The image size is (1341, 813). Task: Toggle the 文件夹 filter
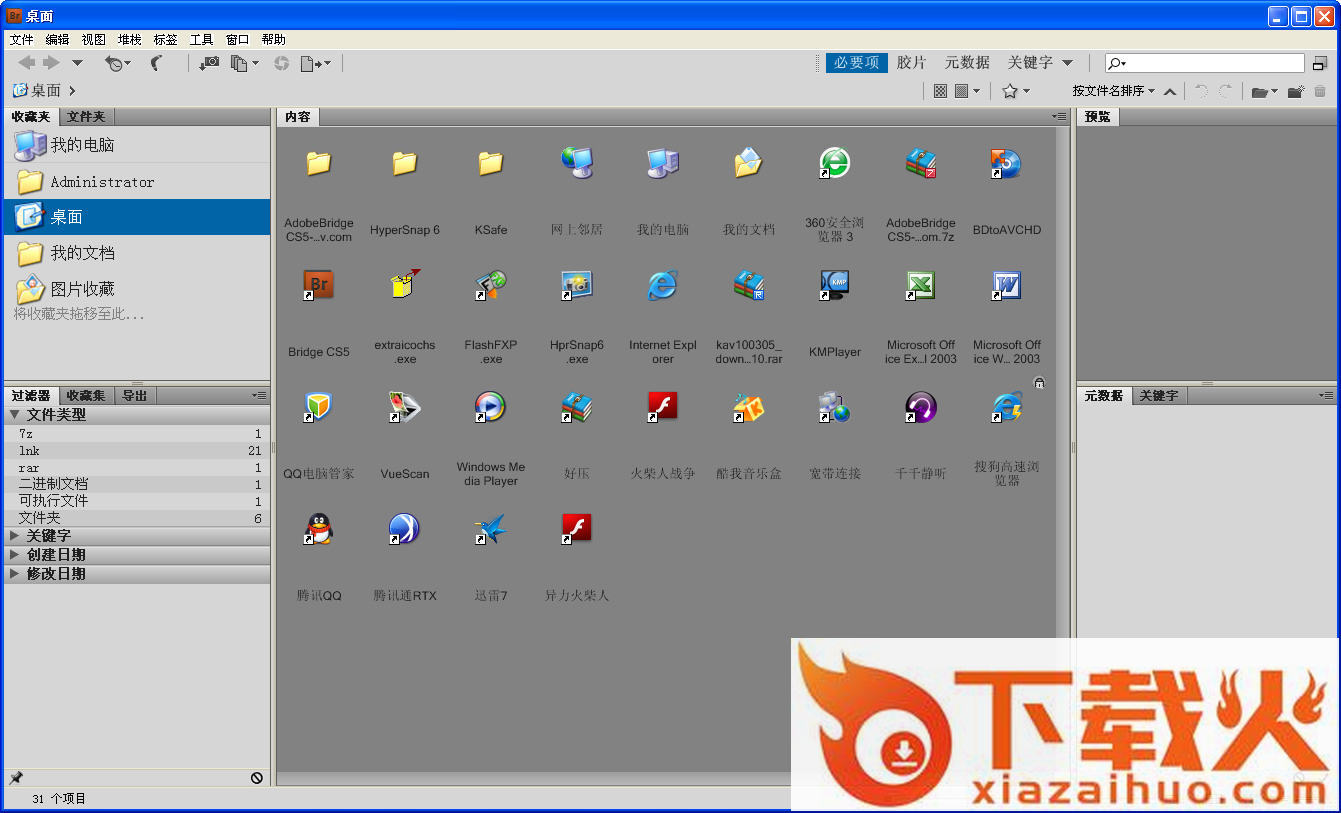137,518
